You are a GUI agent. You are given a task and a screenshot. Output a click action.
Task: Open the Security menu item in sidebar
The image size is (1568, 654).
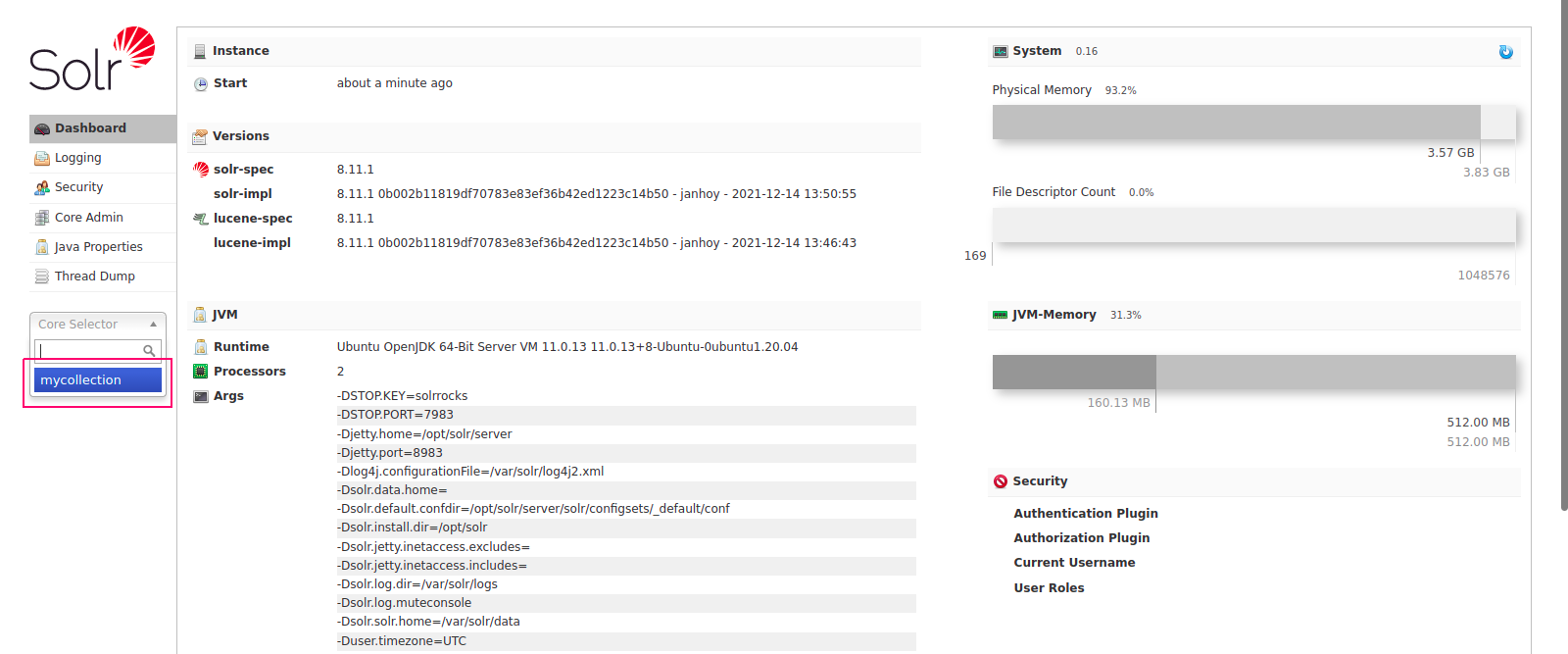click(x=103, y=187)
